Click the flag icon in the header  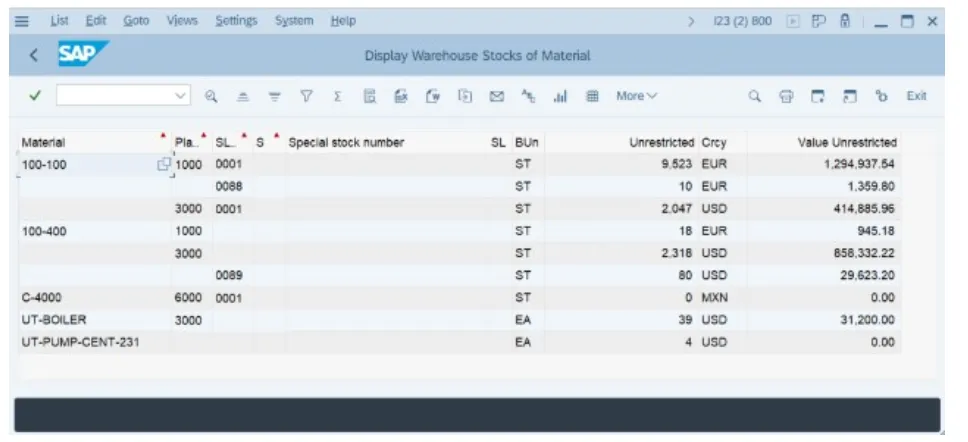819,22
